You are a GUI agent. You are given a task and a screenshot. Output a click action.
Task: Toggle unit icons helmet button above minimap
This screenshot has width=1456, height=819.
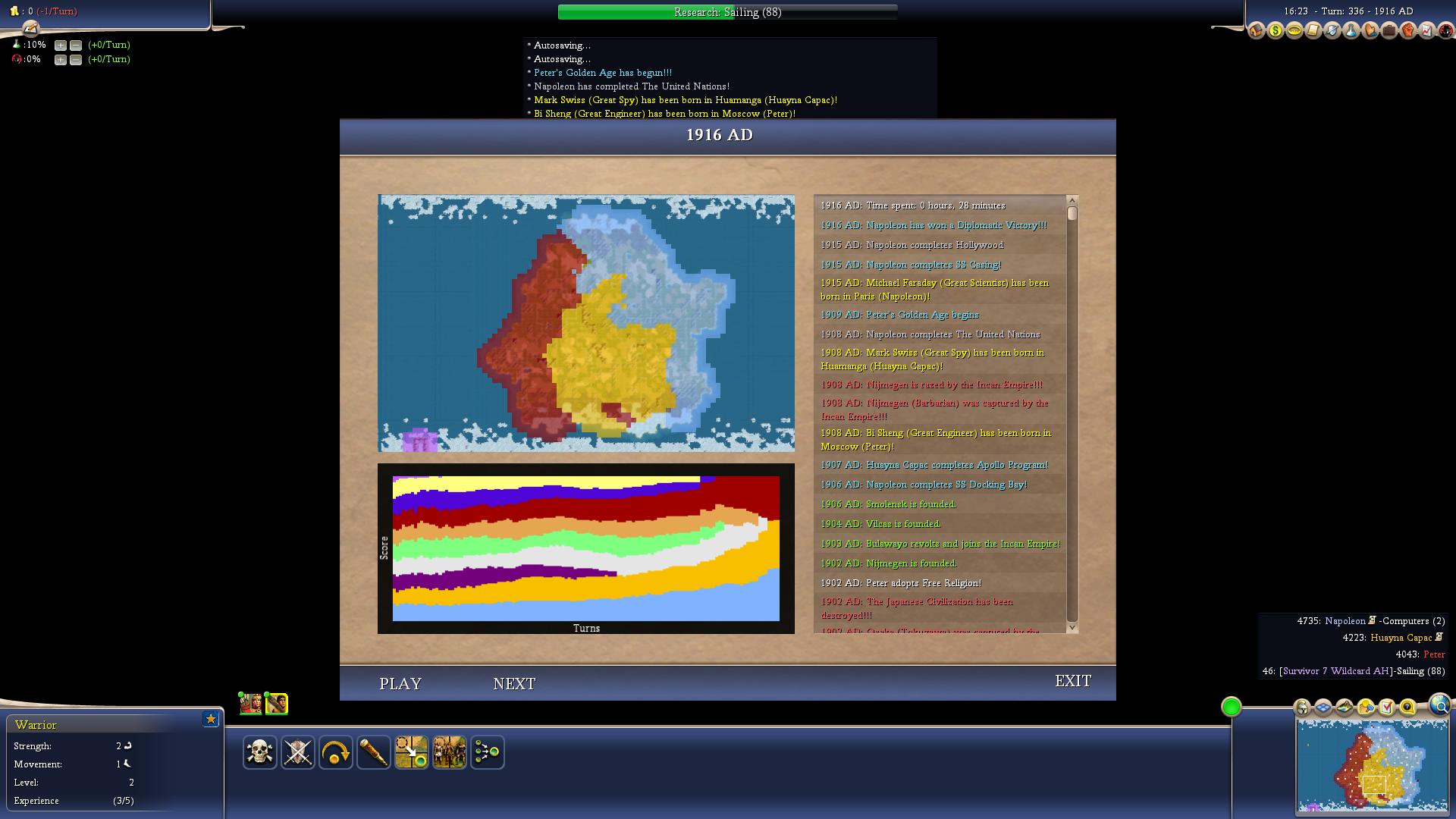click(x=1302, y=708)
